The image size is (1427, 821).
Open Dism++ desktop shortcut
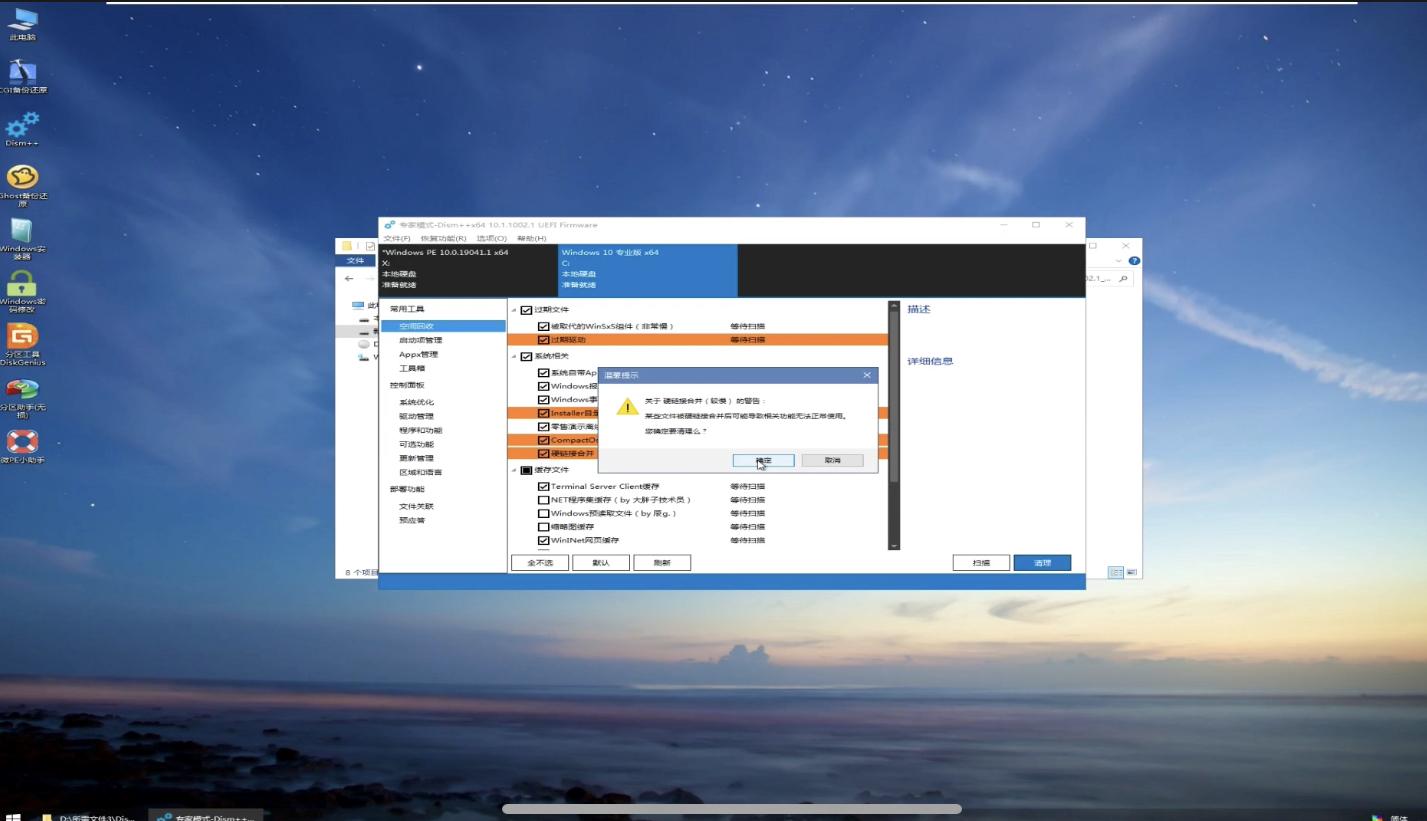click(x=22, y=129)
